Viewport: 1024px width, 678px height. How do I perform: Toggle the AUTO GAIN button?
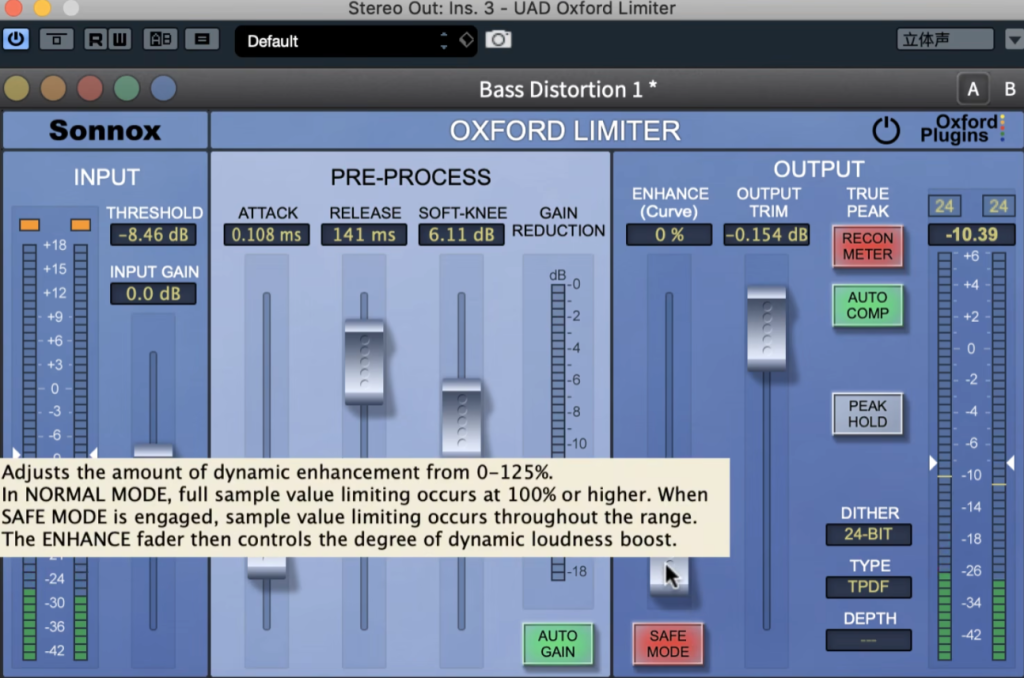click(558, 644)
